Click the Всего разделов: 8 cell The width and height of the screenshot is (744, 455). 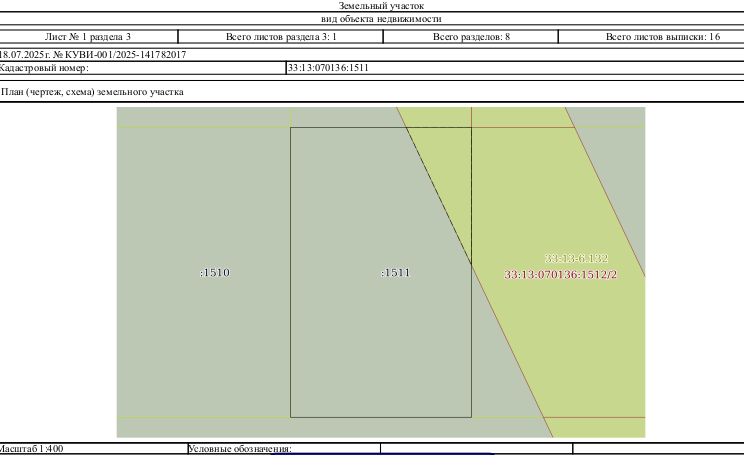pos(471,37)
